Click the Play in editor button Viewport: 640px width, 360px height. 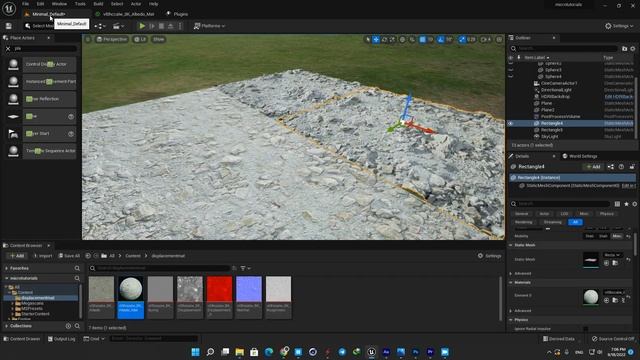coord(142,26)
